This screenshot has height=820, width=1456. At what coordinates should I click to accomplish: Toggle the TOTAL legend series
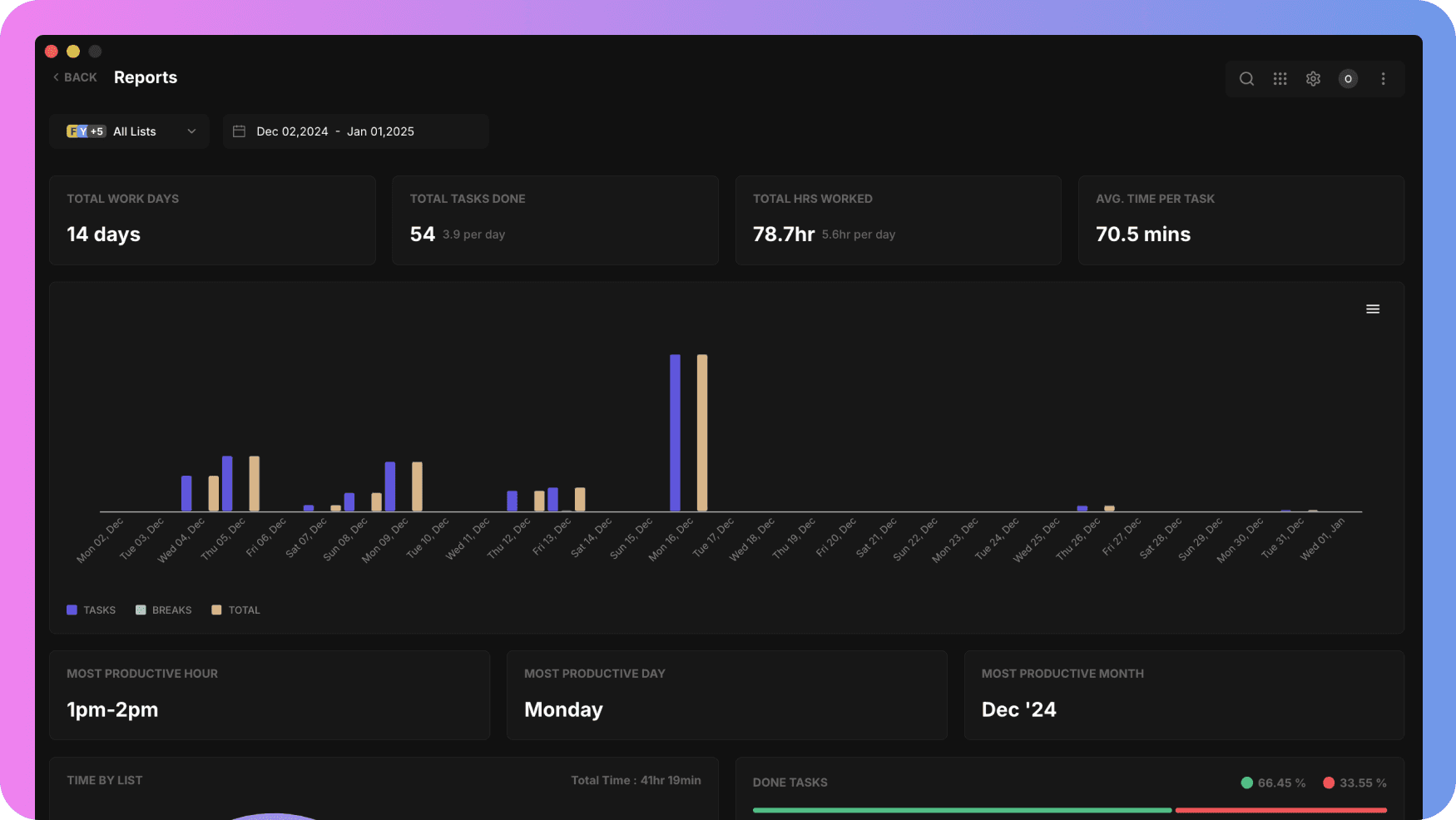tap(236, 610)
